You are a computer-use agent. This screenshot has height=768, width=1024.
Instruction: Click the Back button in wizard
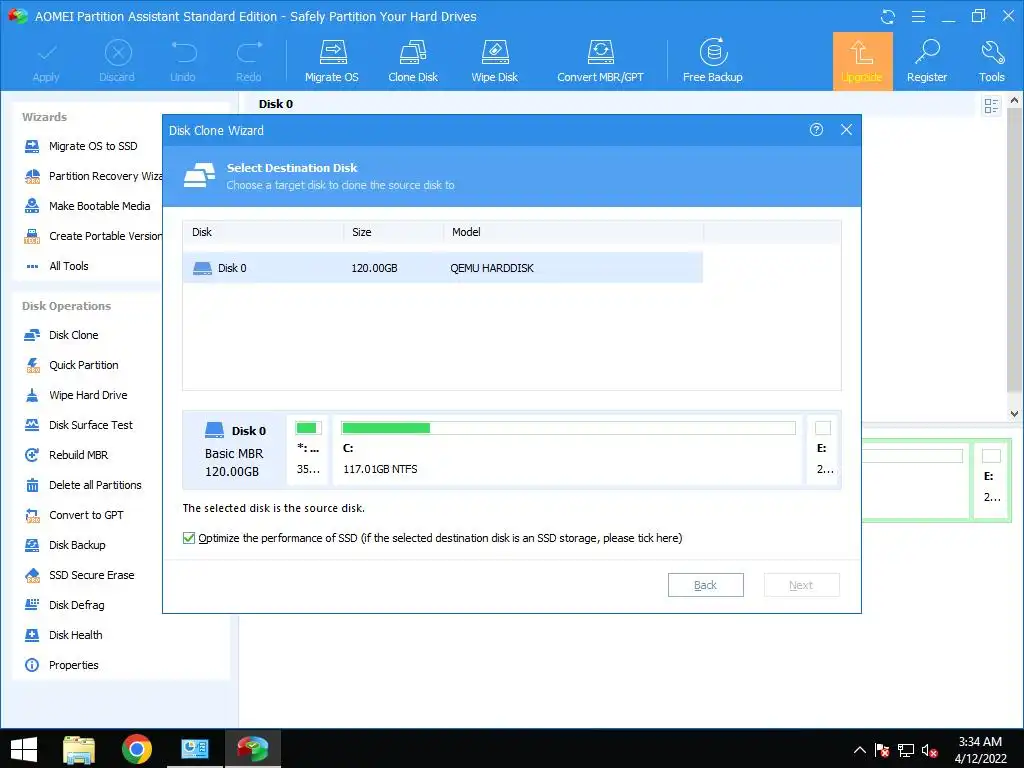click(x=705, y=585)
